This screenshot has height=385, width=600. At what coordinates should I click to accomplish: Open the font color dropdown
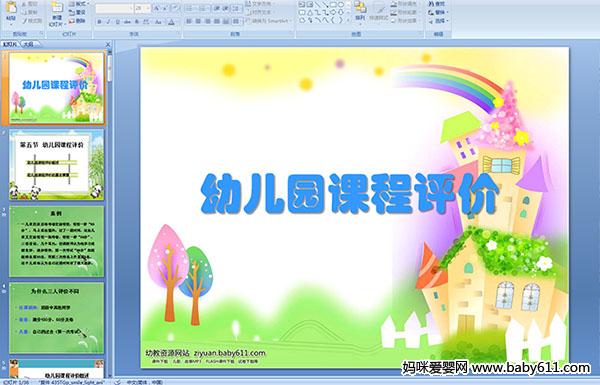pyautogui.click(x=171, y=22)
